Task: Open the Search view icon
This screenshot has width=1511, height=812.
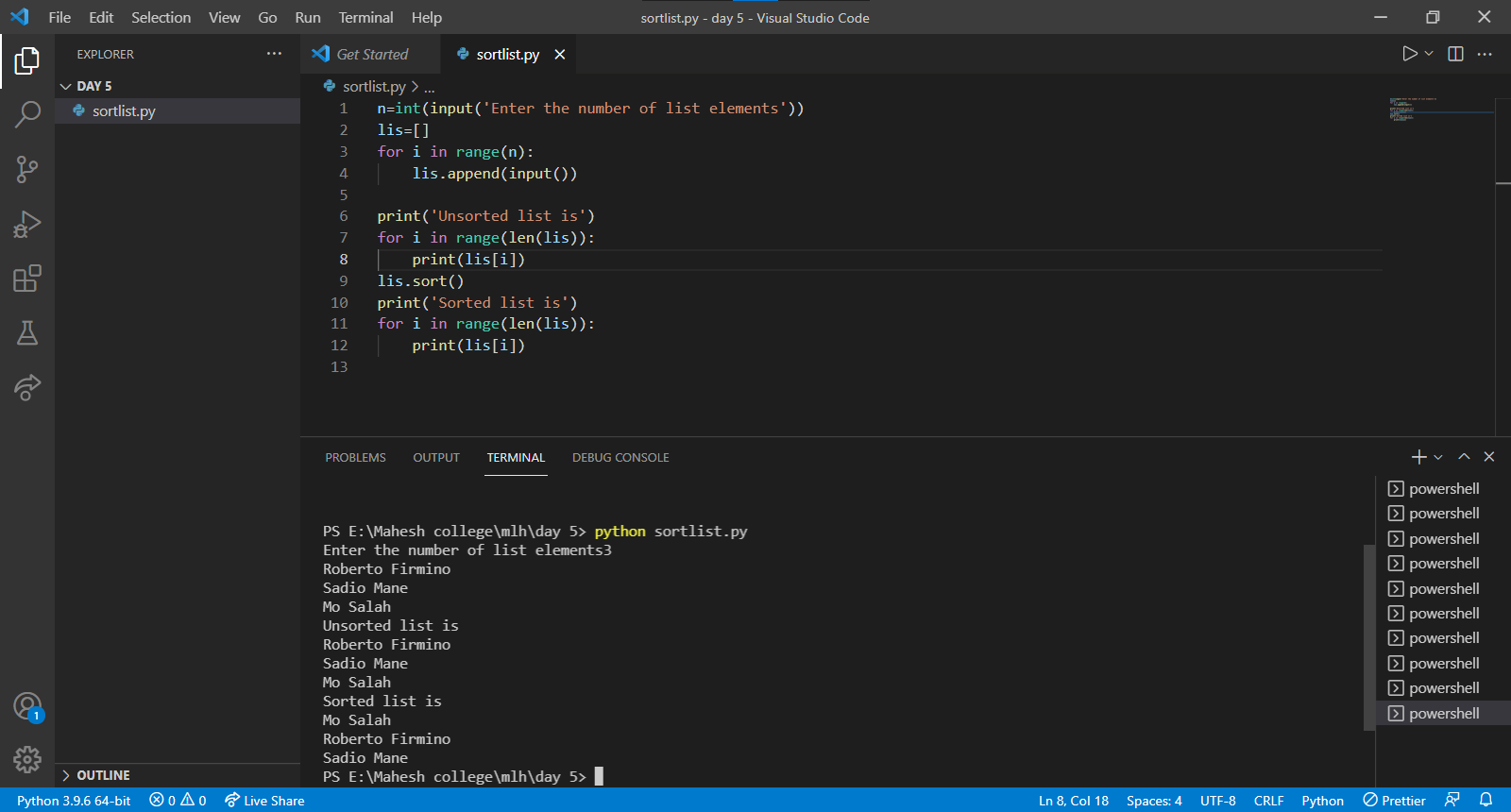Action: click(27, 114)
